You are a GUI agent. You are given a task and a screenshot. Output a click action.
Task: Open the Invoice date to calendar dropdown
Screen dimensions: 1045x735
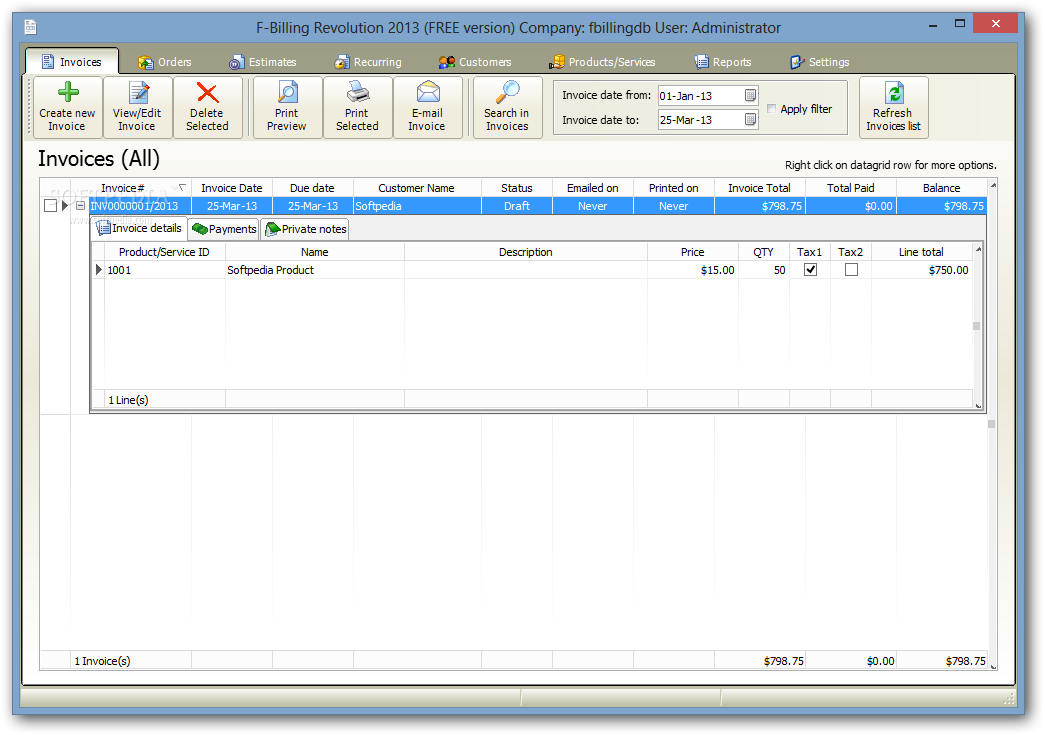click(750, 120)
